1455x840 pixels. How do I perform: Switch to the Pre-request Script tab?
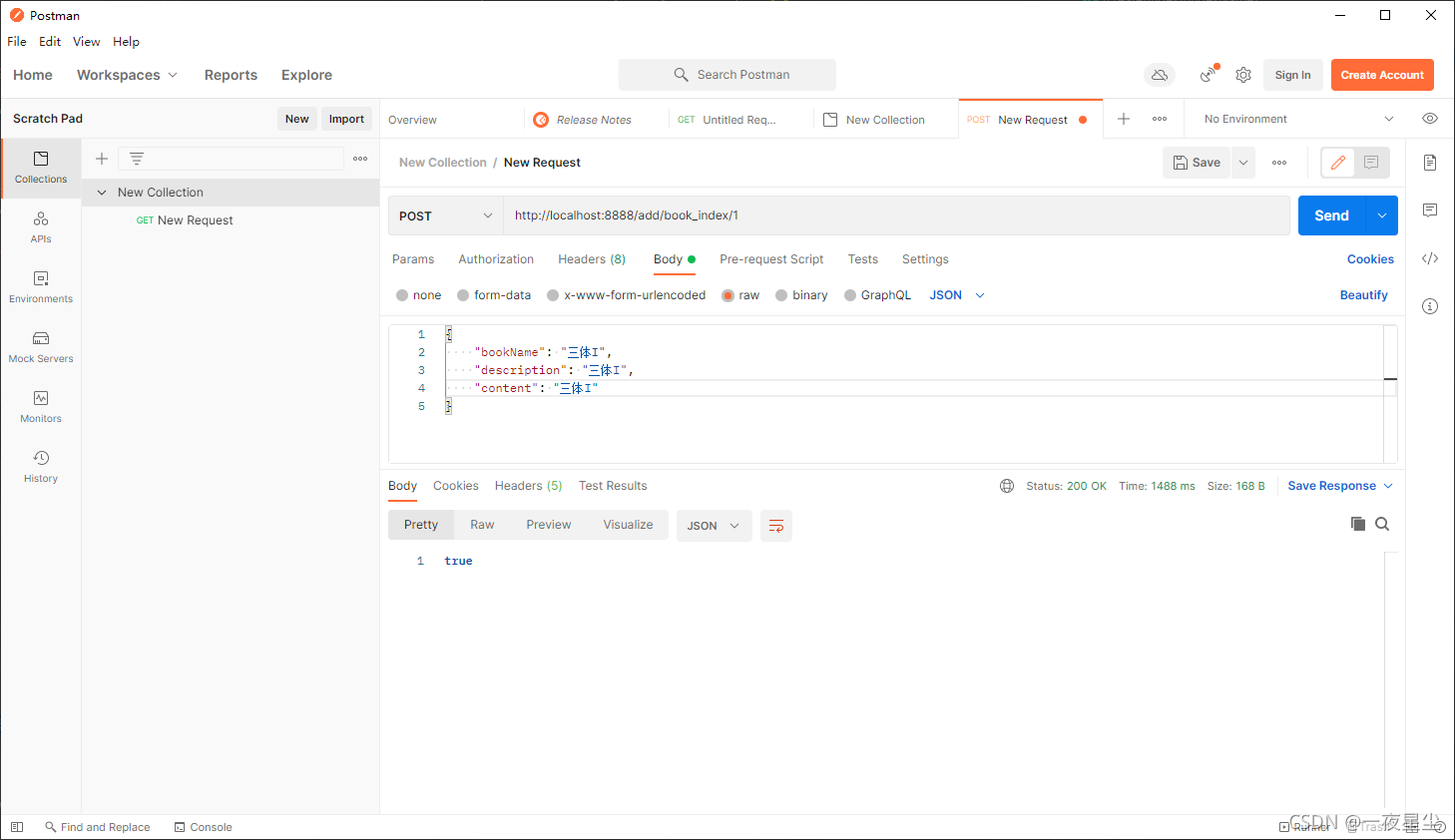coord(771,259)
